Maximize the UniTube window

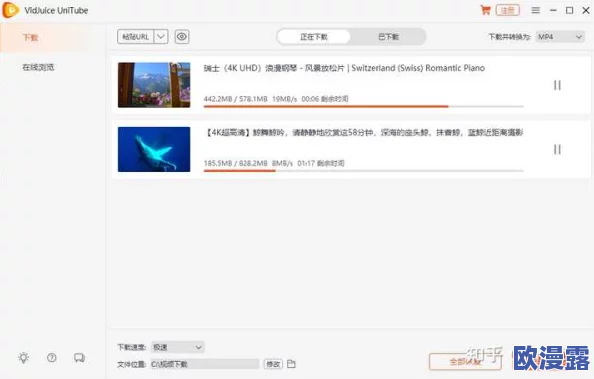[569, 10]
